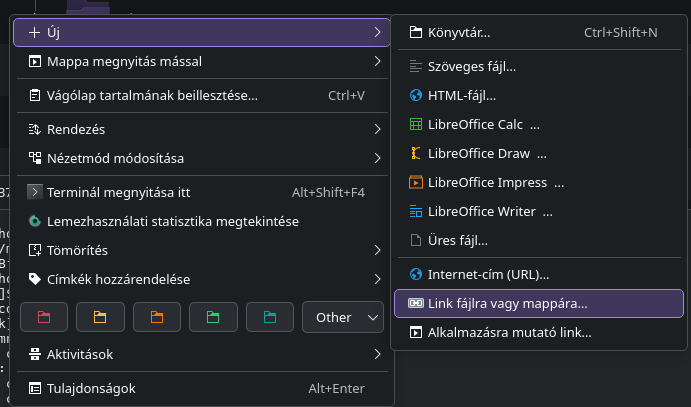Click the Tulajdonságok properties icon

coord(35,388)
